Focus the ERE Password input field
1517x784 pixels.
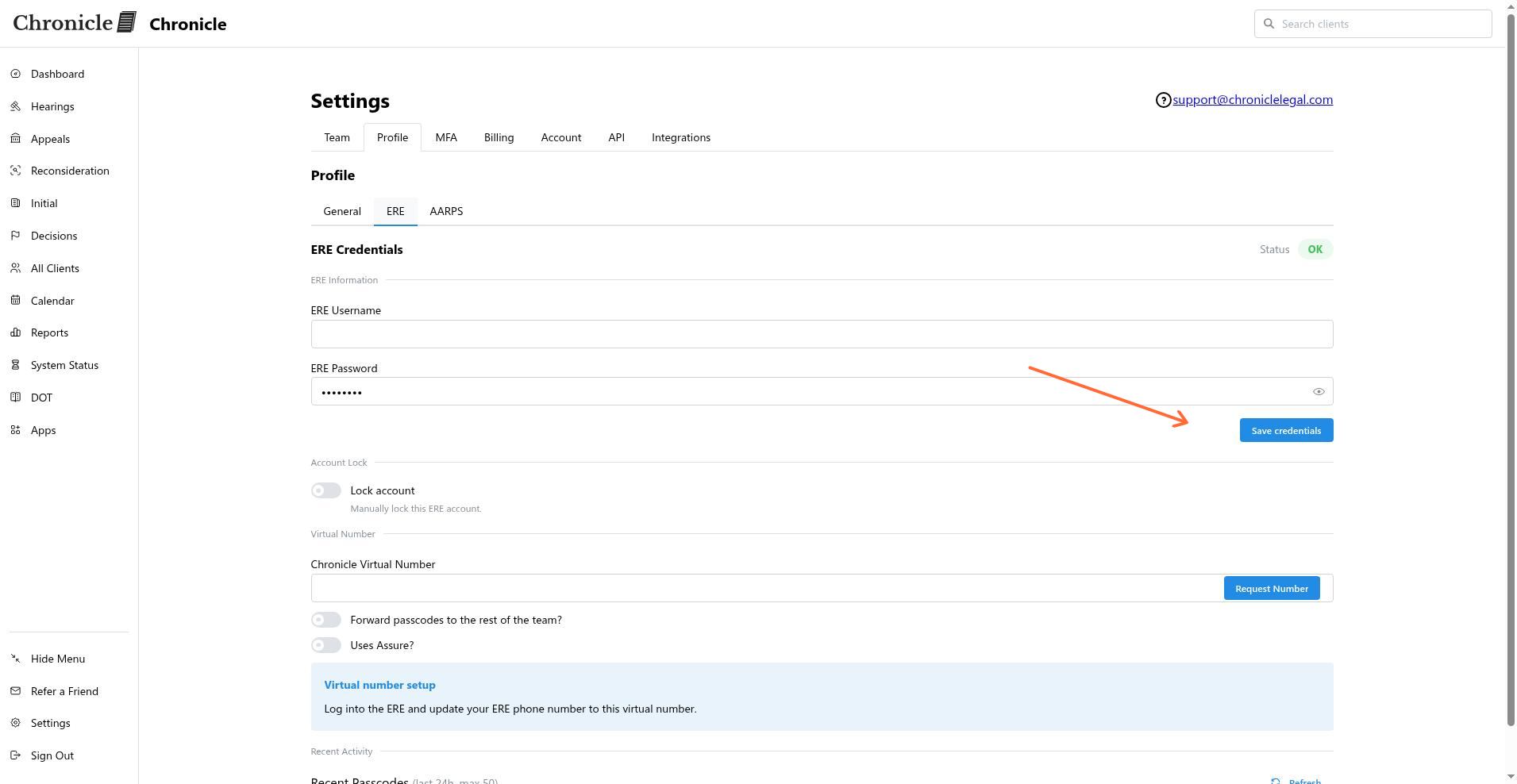[x=822, y=391]
